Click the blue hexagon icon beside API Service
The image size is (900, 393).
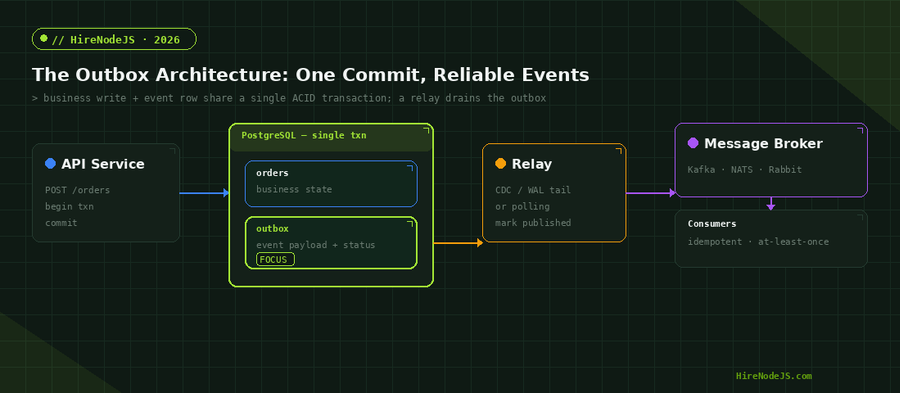(x=51, y=164)
